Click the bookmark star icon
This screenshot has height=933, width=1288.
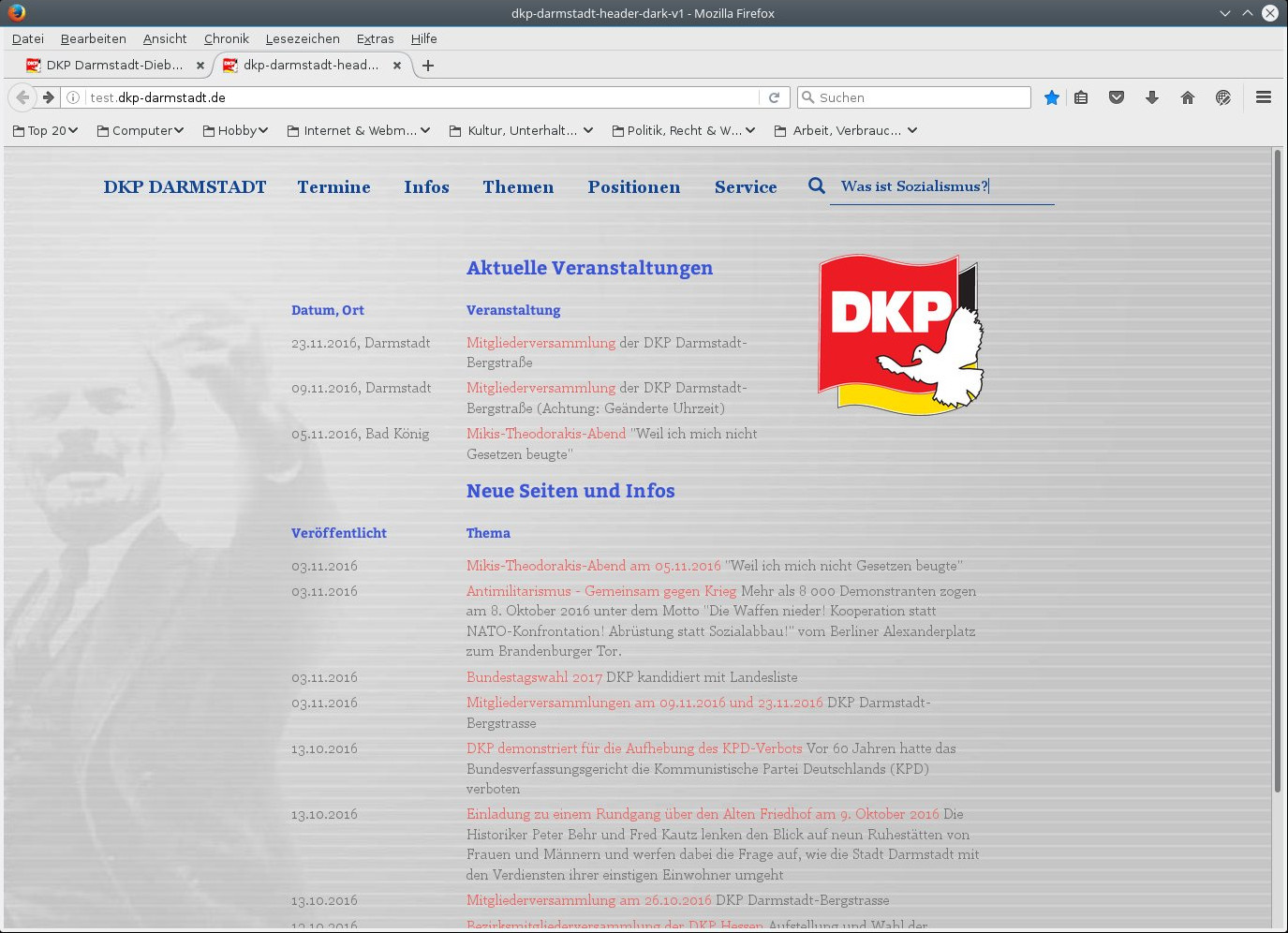[1052, 97]
